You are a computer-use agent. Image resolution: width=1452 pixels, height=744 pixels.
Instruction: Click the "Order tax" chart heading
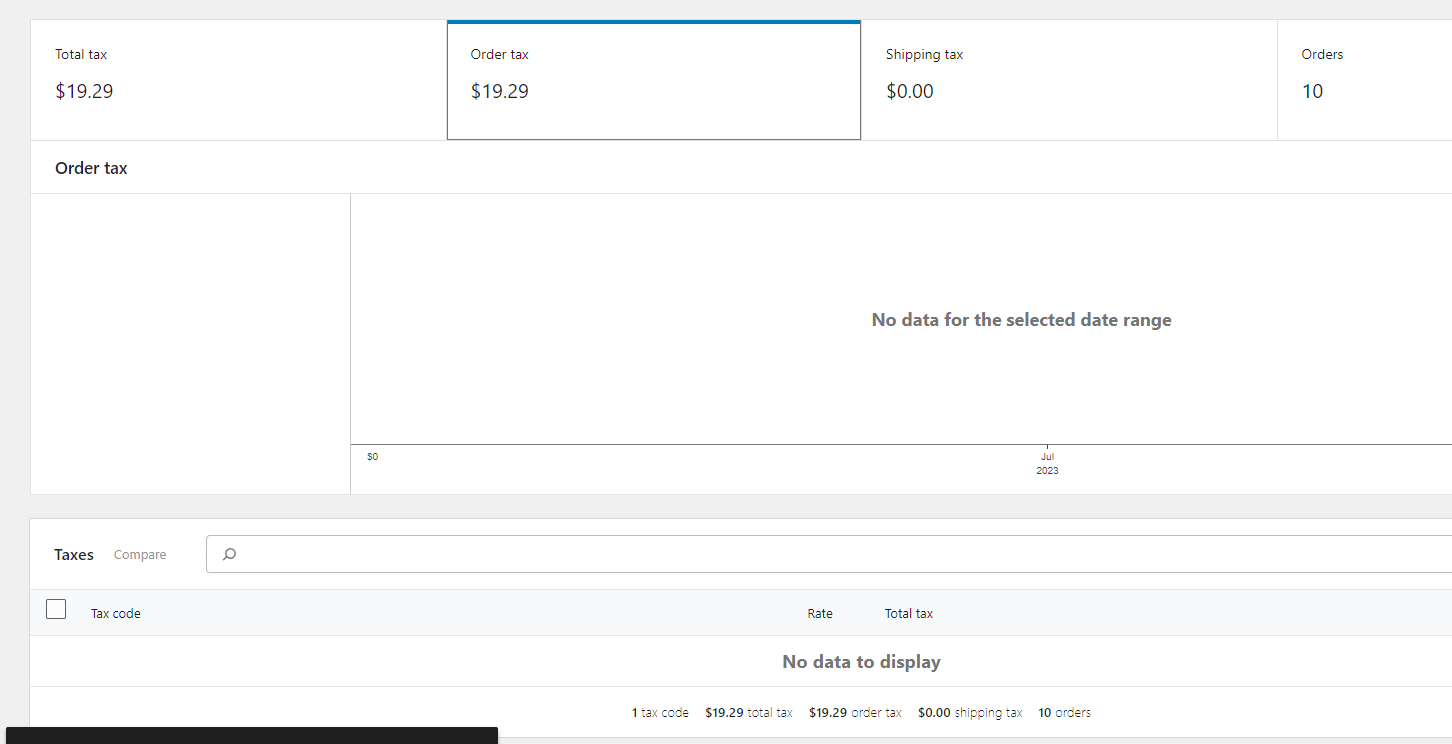click(91, 167)
